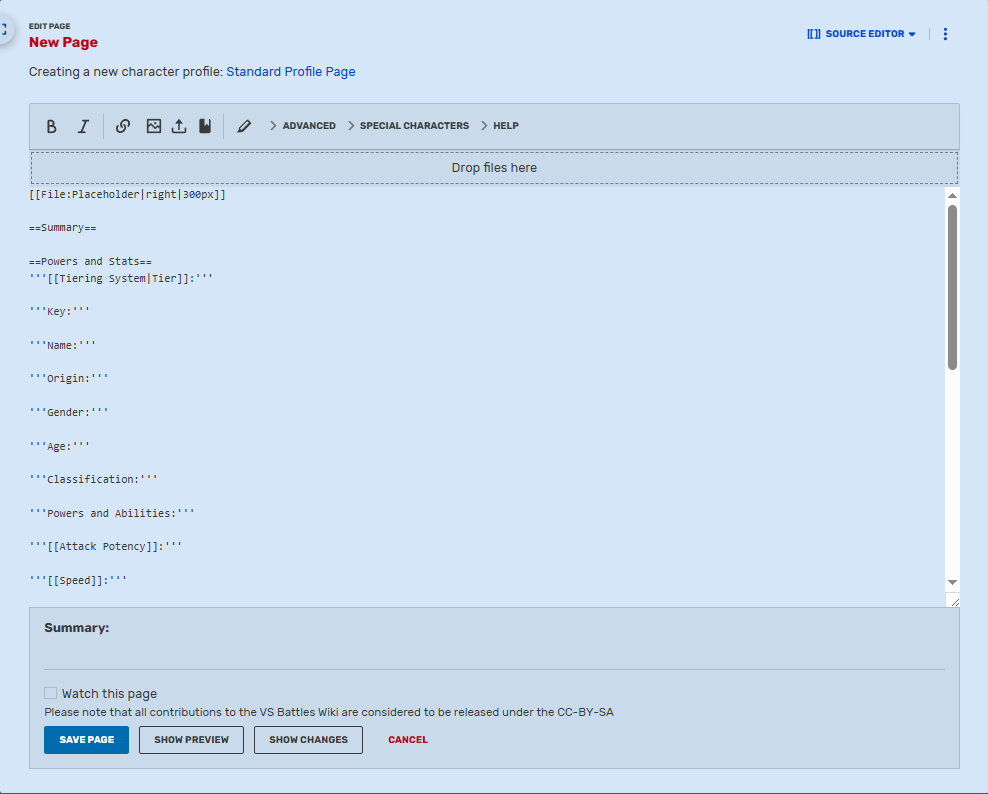Place cursor on the '''Classification:''' line
The image size is (988, 794).
[93, 480]
